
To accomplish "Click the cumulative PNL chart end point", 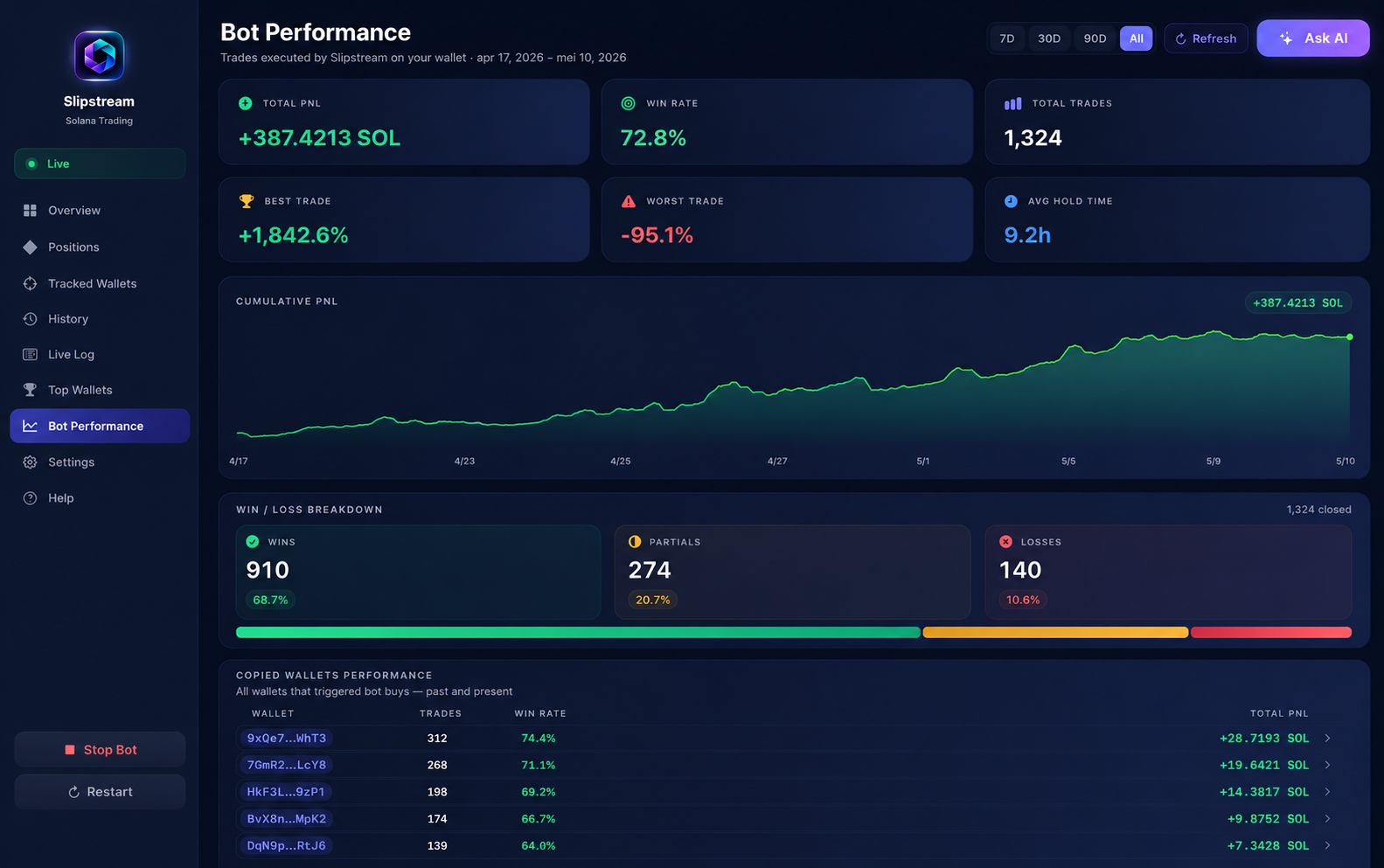I will (1350, 337).
